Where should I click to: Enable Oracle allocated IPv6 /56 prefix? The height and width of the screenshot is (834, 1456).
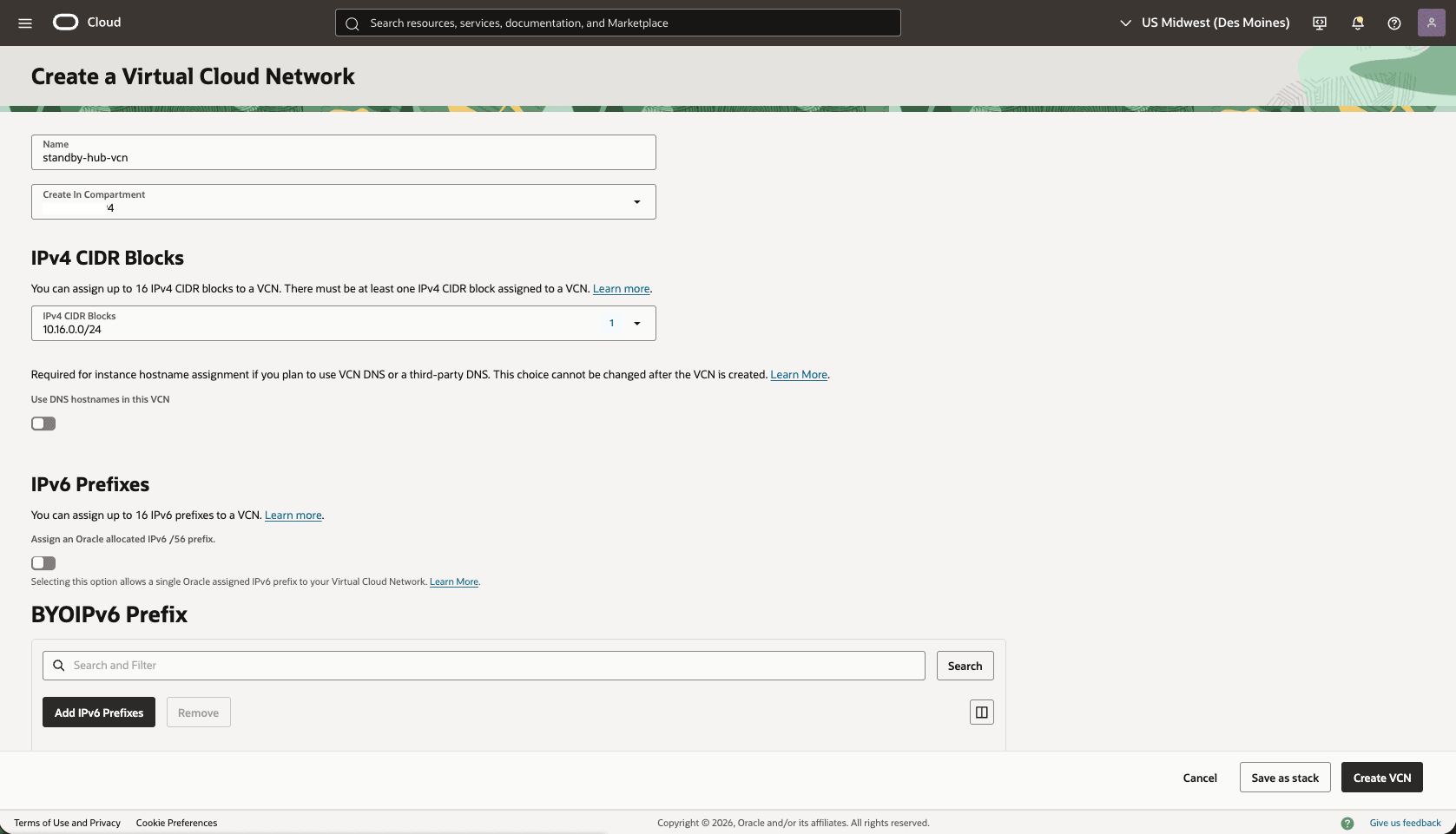click(43, 563)
